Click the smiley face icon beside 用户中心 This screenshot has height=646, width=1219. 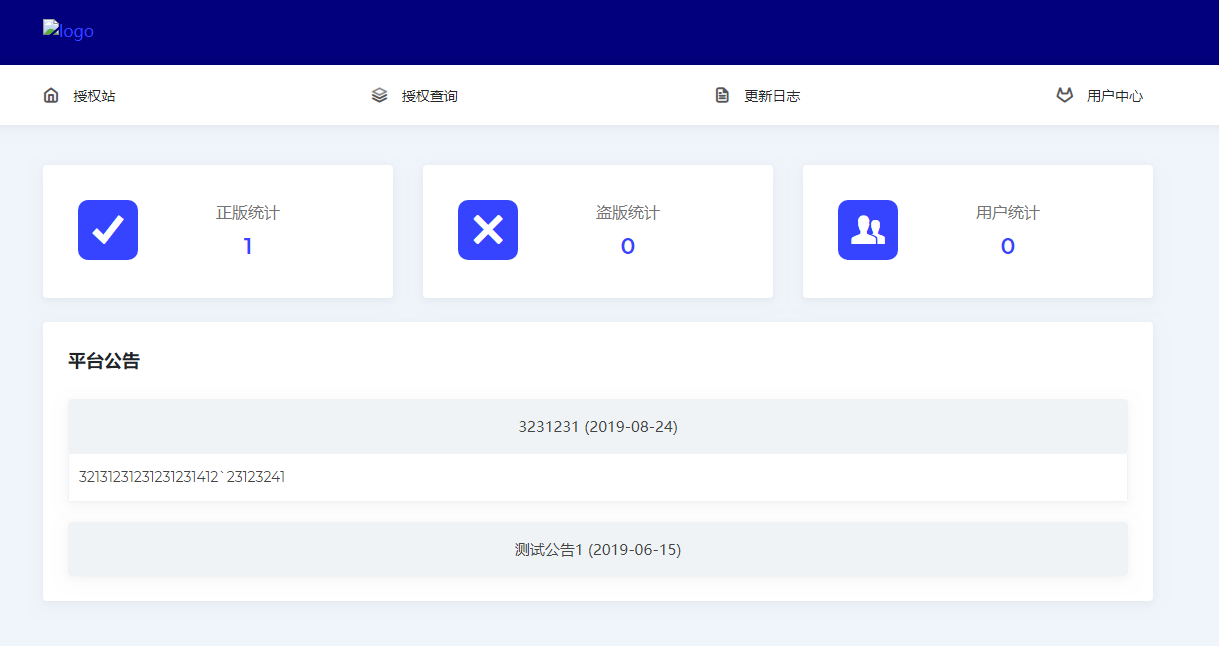[x=1065, y=94]
